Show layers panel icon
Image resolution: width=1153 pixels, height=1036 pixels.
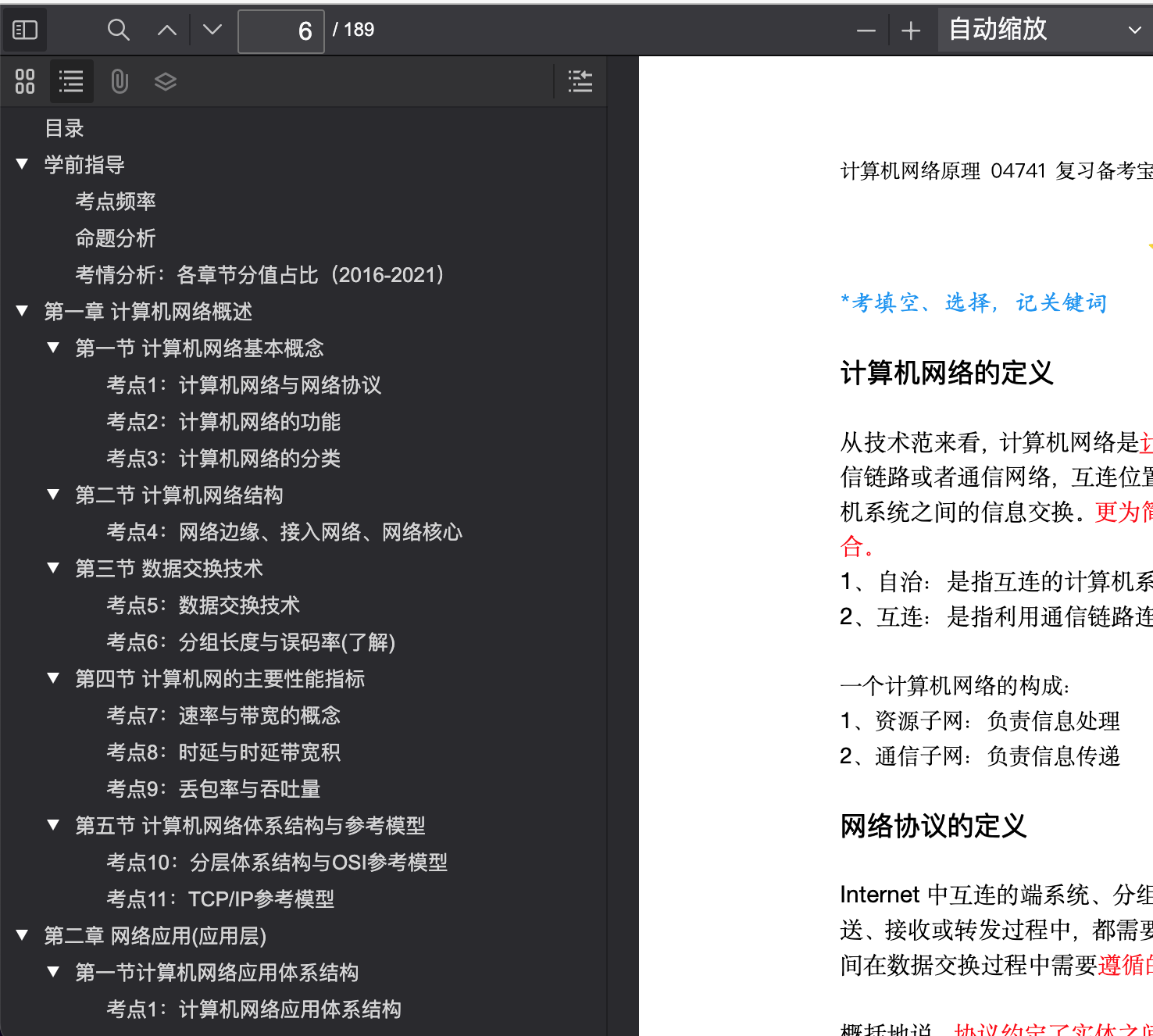(166, 81)
